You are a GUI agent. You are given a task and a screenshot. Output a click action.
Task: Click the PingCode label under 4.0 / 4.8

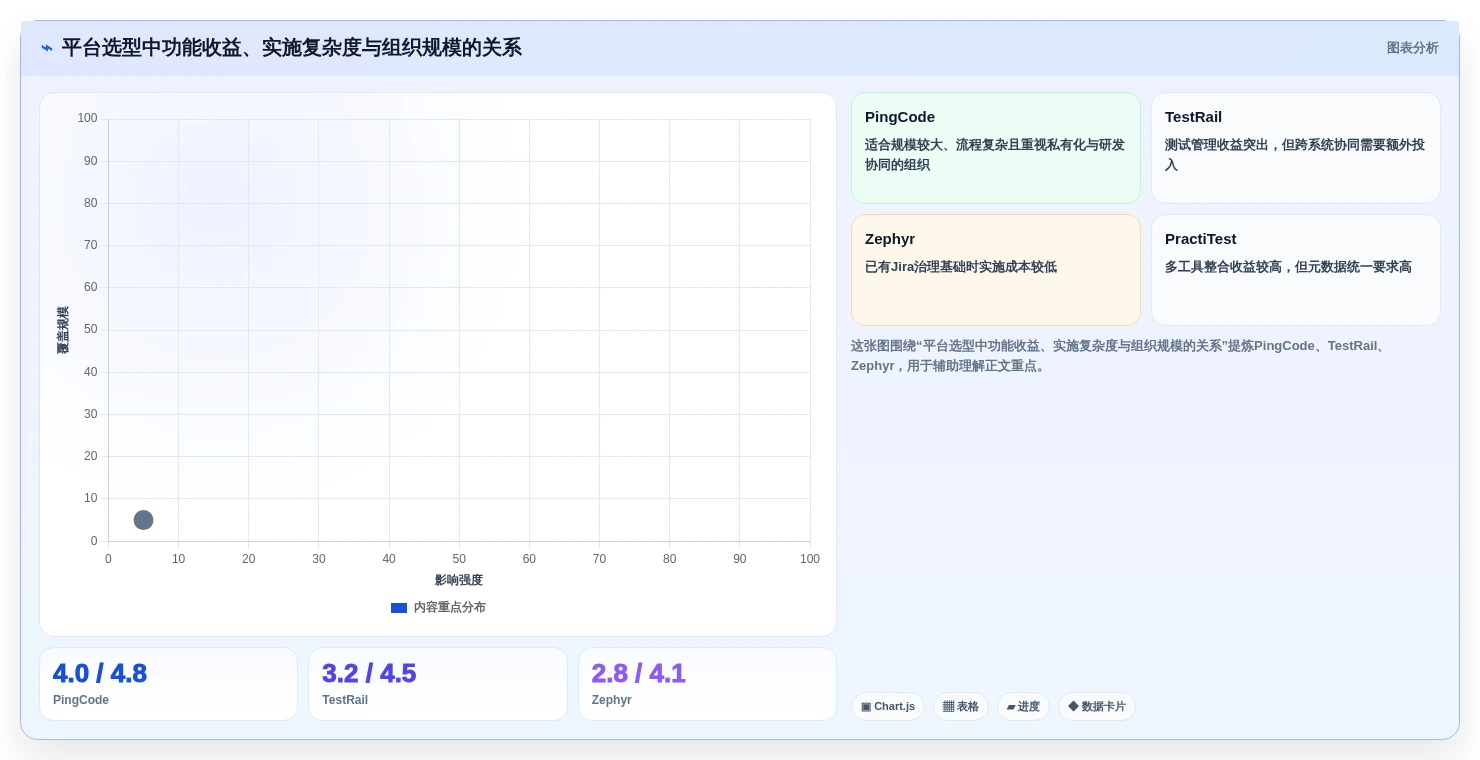[81, 700]
